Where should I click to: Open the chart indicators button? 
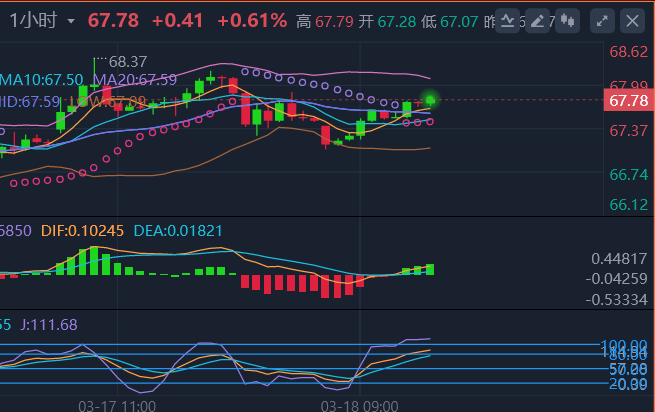[506, 20]
